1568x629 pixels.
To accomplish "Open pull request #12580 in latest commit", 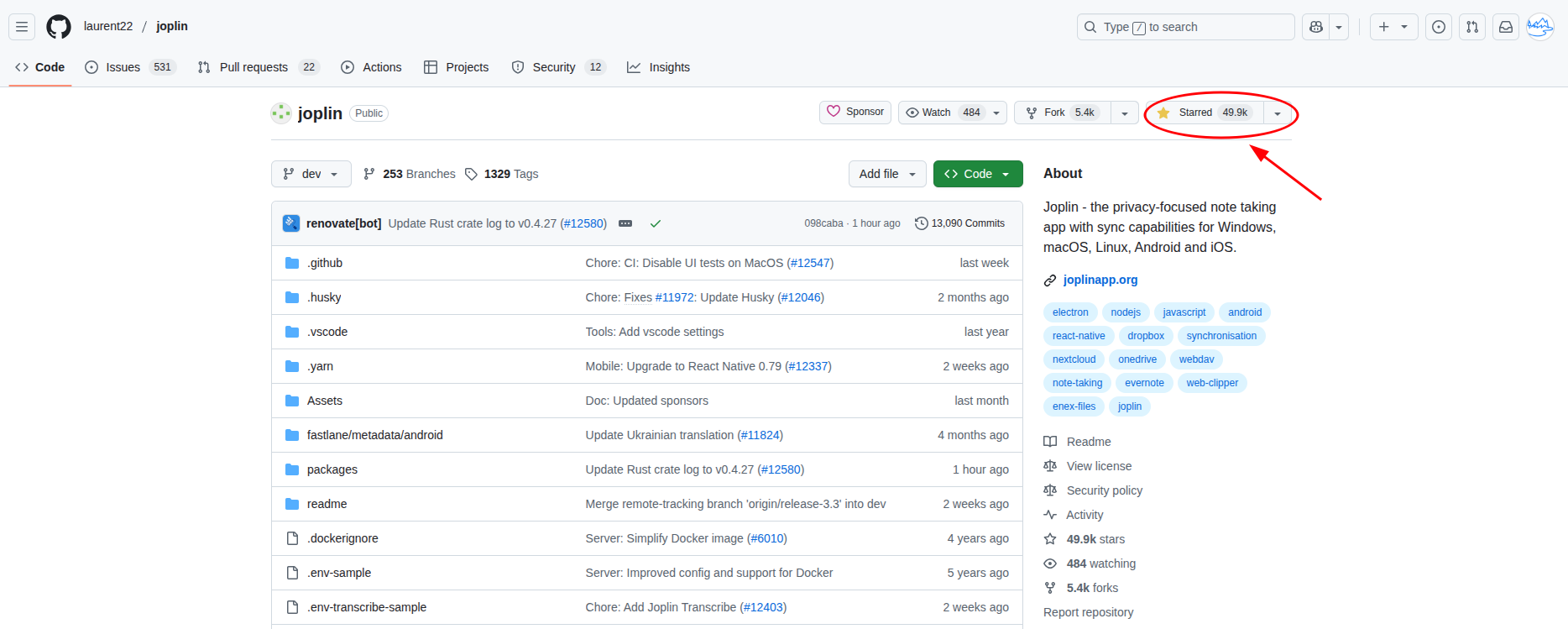I will pyautogui.click(x=583, y=223).
